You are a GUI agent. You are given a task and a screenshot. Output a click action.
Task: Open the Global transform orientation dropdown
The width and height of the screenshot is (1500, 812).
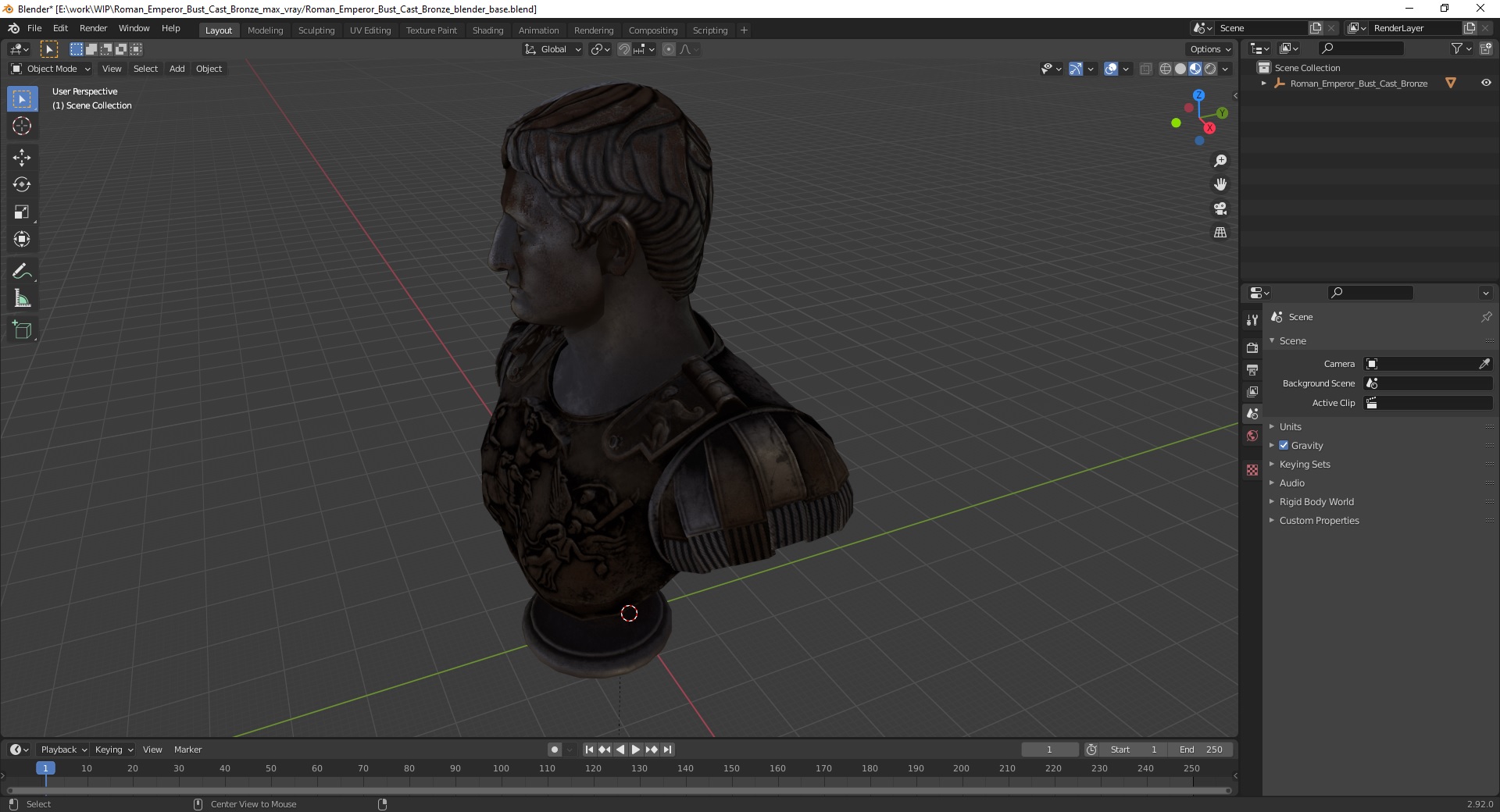552,49
